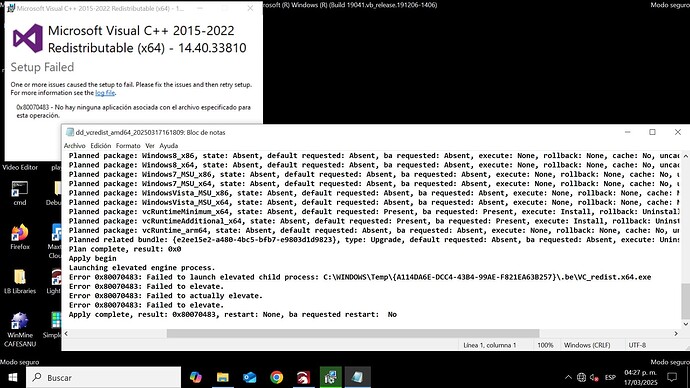The height and width of the screenshot is (388, 690).
Task: Click 'UTF-8' encoding in status bar
Action: point(637,345)
